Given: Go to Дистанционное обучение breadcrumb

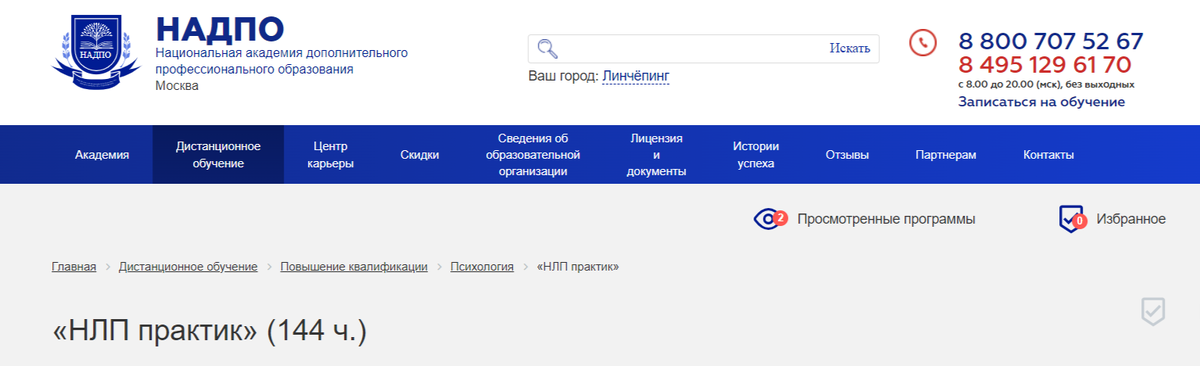Looking at the screenshot, I should click(188, 267).
